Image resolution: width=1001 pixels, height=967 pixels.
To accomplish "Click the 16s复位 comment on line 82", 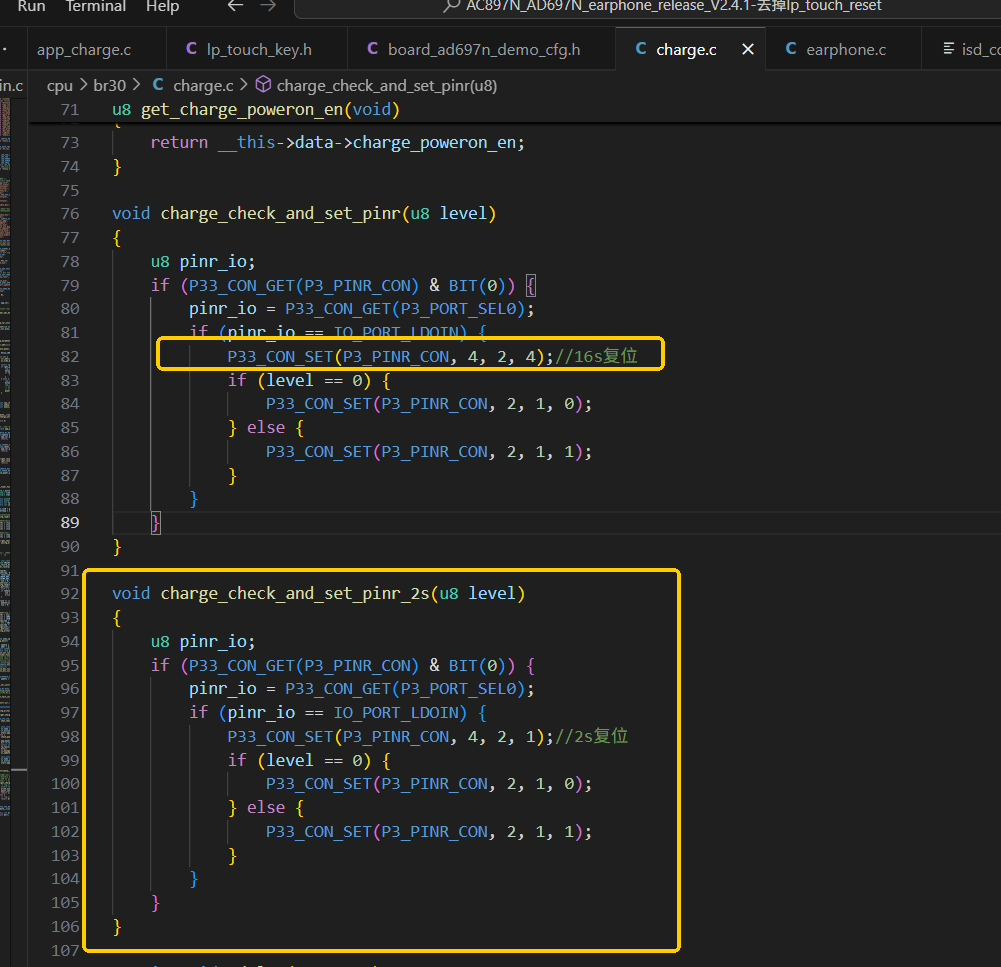I will coord(596,356).
